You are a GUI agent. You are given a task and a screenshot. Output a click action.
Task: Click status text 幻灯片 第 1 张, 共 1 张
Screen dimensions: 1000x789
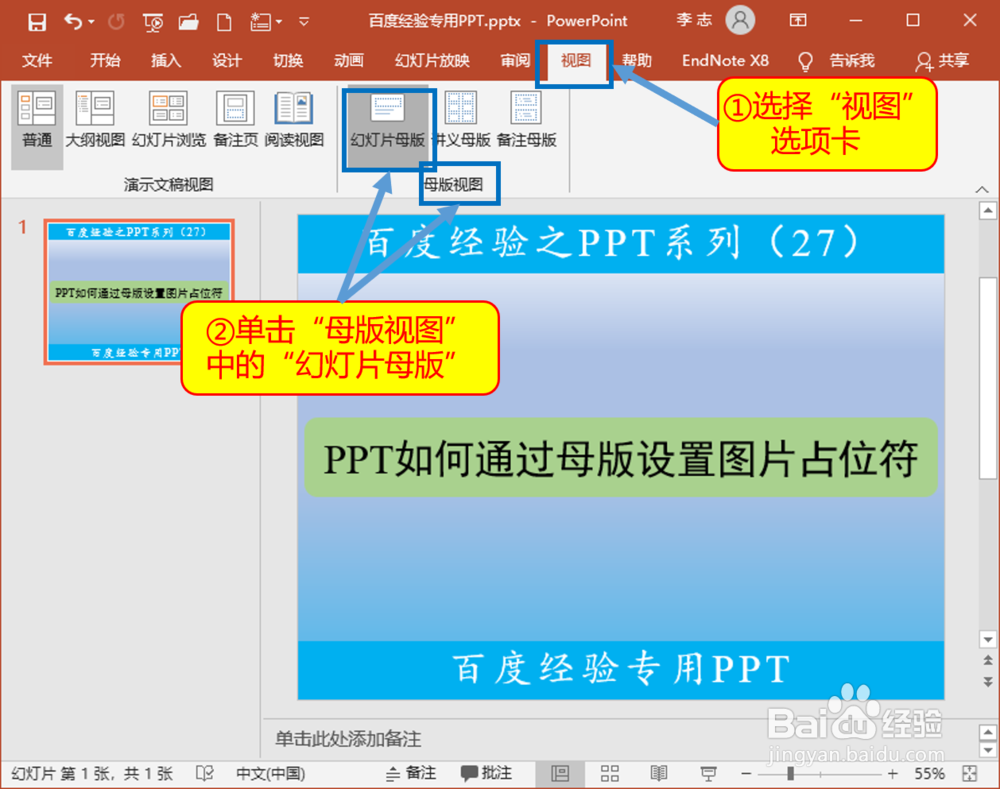tap(92, 774)
